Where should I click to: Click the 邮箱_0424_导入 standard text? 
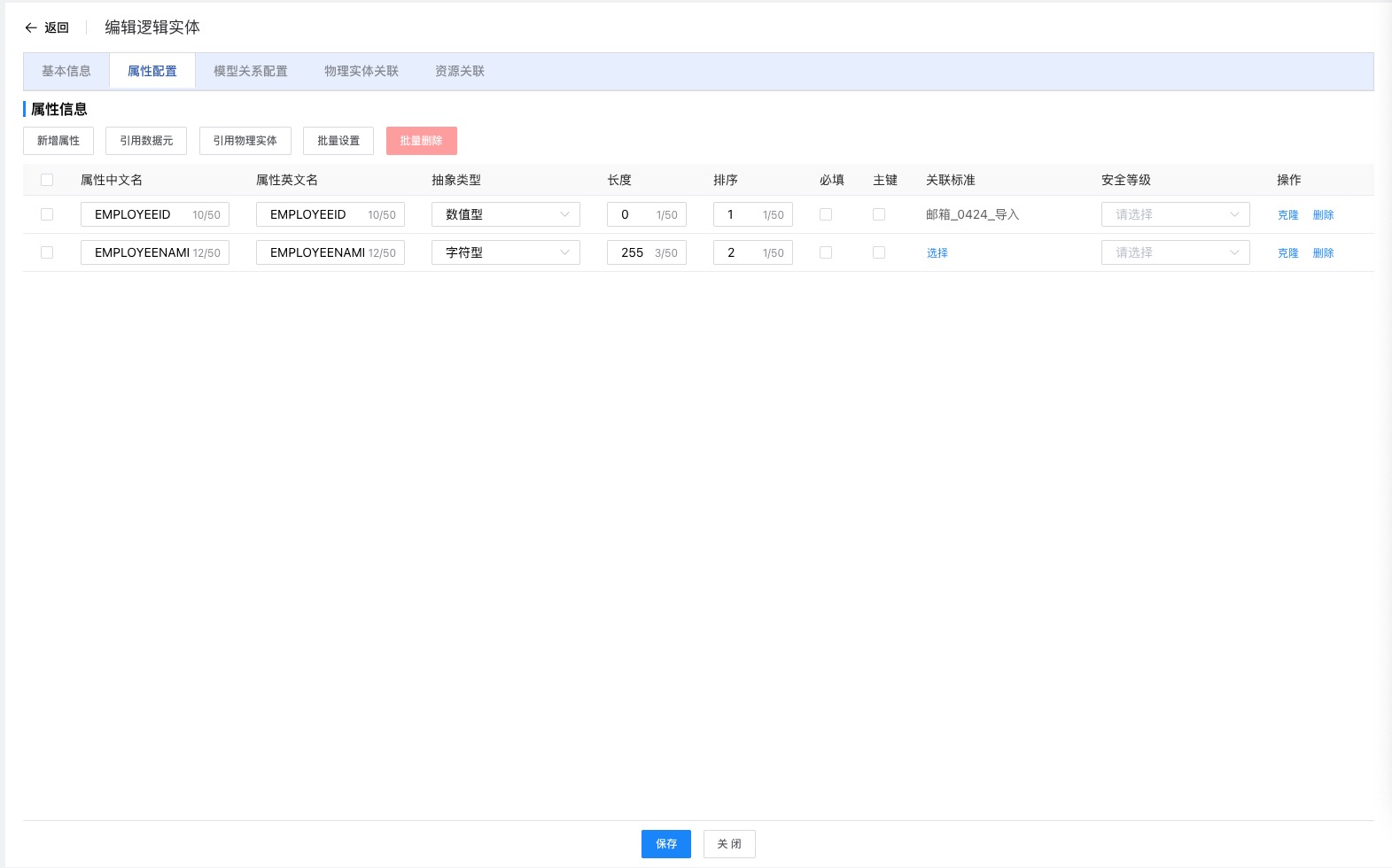pyautogui.click(x=973, y=214)
